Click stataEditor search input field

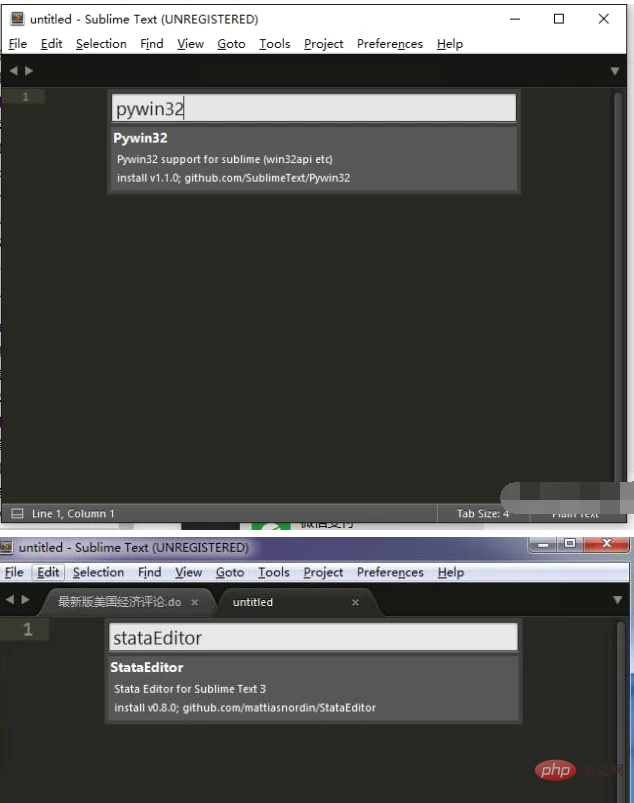(313, 637)
